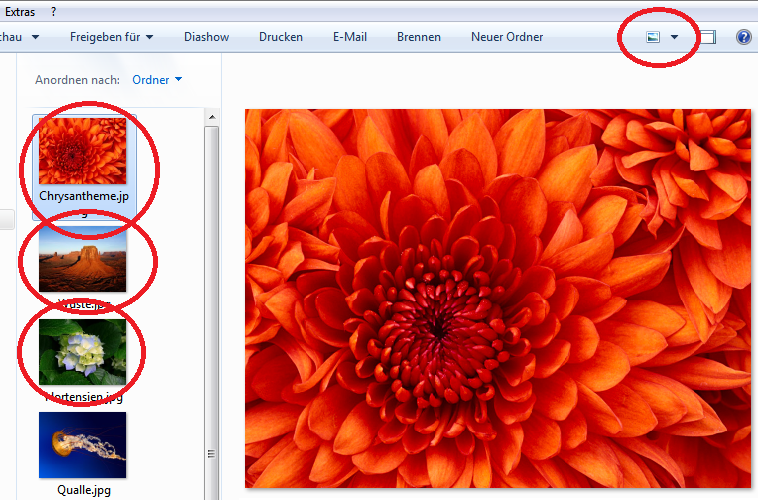
Task: Click E-Mail in the toolbar
Action: [349, 37]
